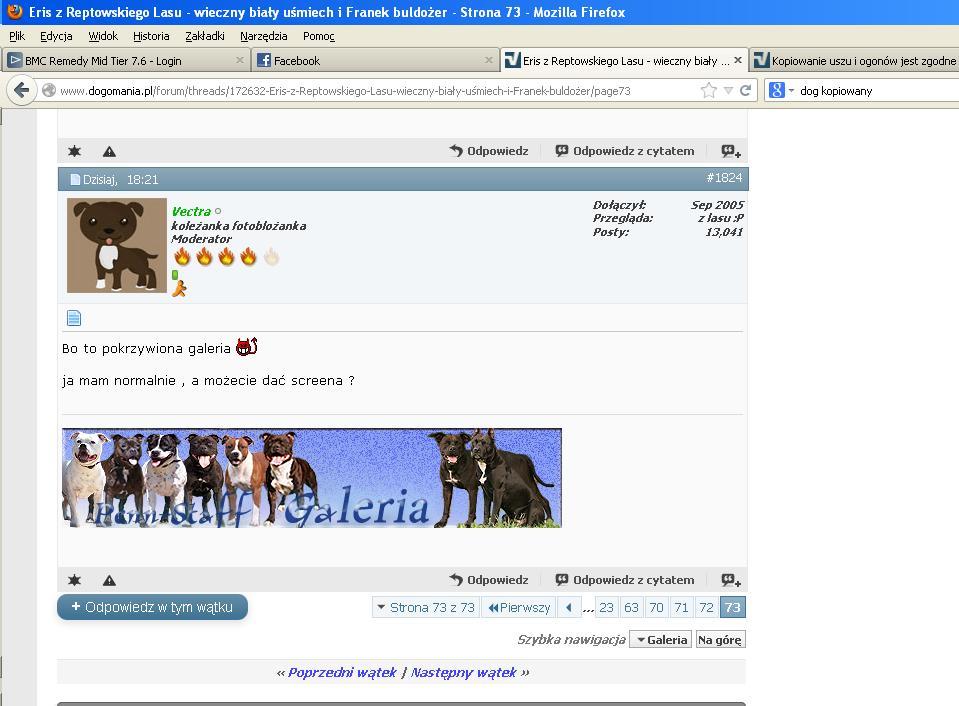The image size is (959, 706).
Task: Reload the page with the refresh icon
Action: (745, 90)
